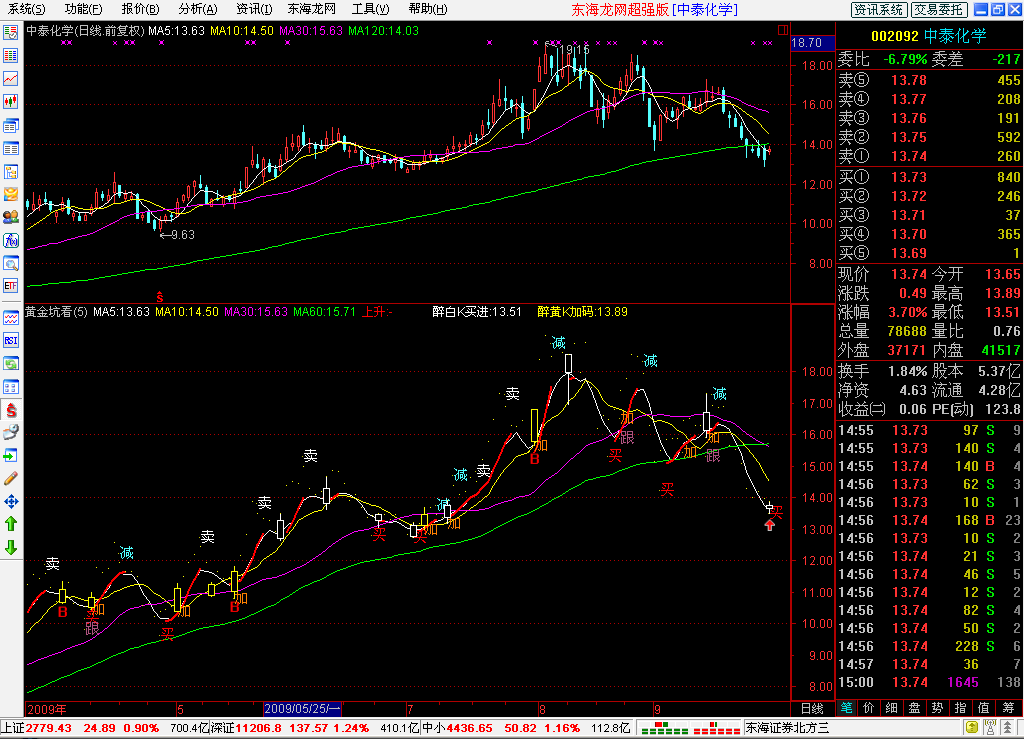Open the 帮助(H) menu
1024x739 pixels.
pyautogui.click(x=428, y=9)
